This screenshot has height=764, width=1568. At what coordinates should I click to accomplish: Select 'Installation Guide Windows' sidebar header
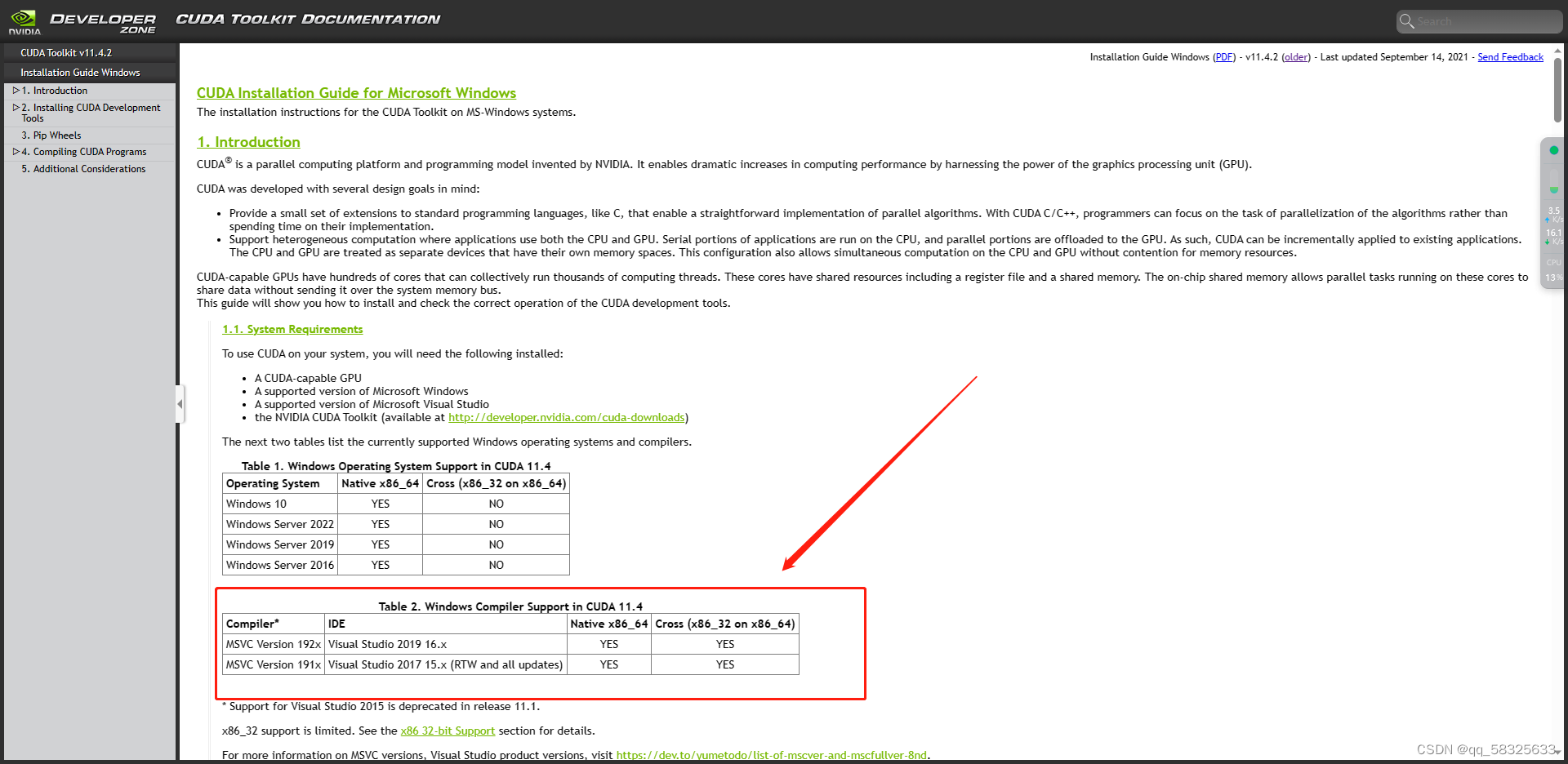point(90,73)
